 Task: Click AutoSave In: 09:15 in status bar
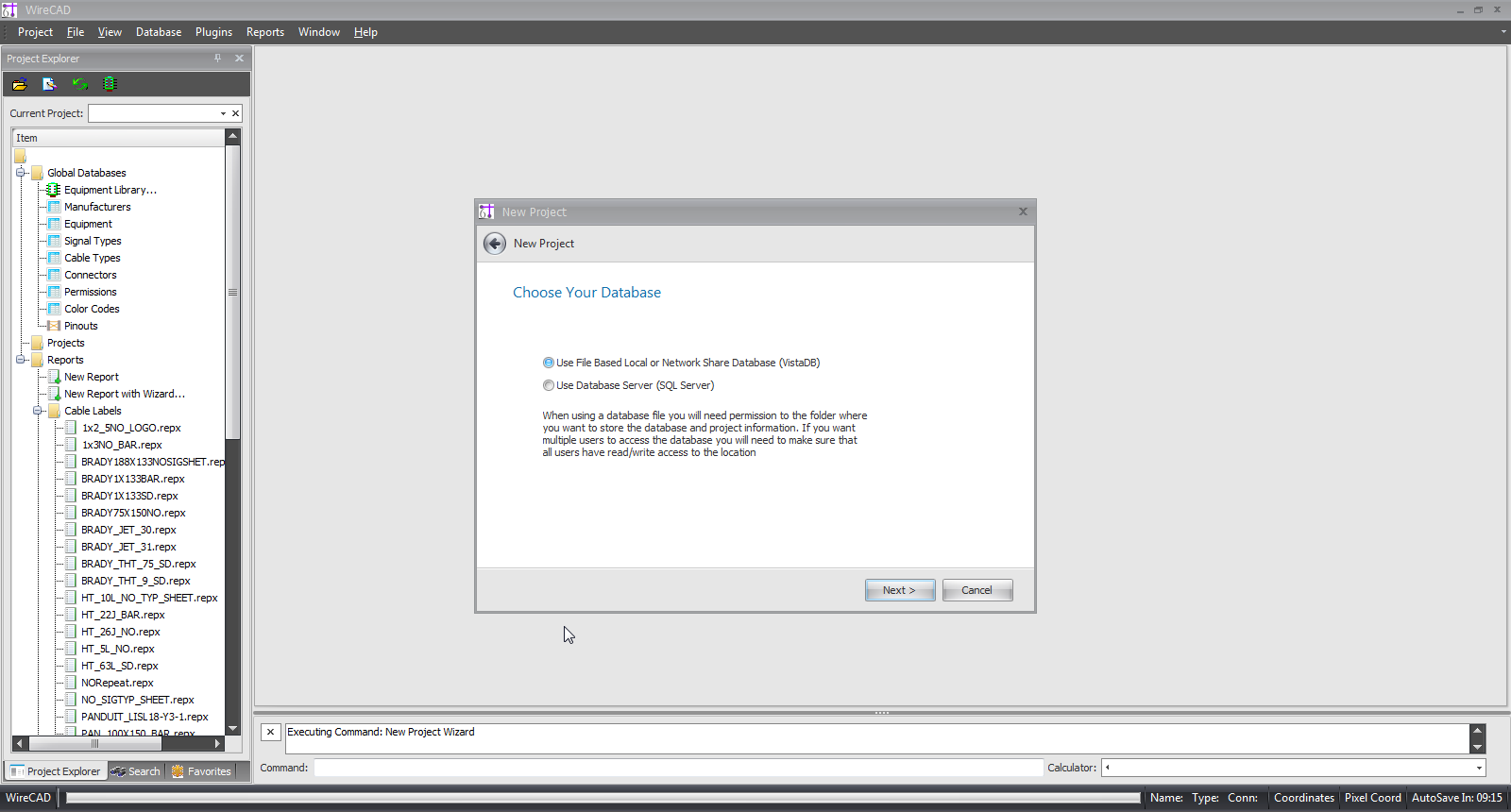point(1456,798)
